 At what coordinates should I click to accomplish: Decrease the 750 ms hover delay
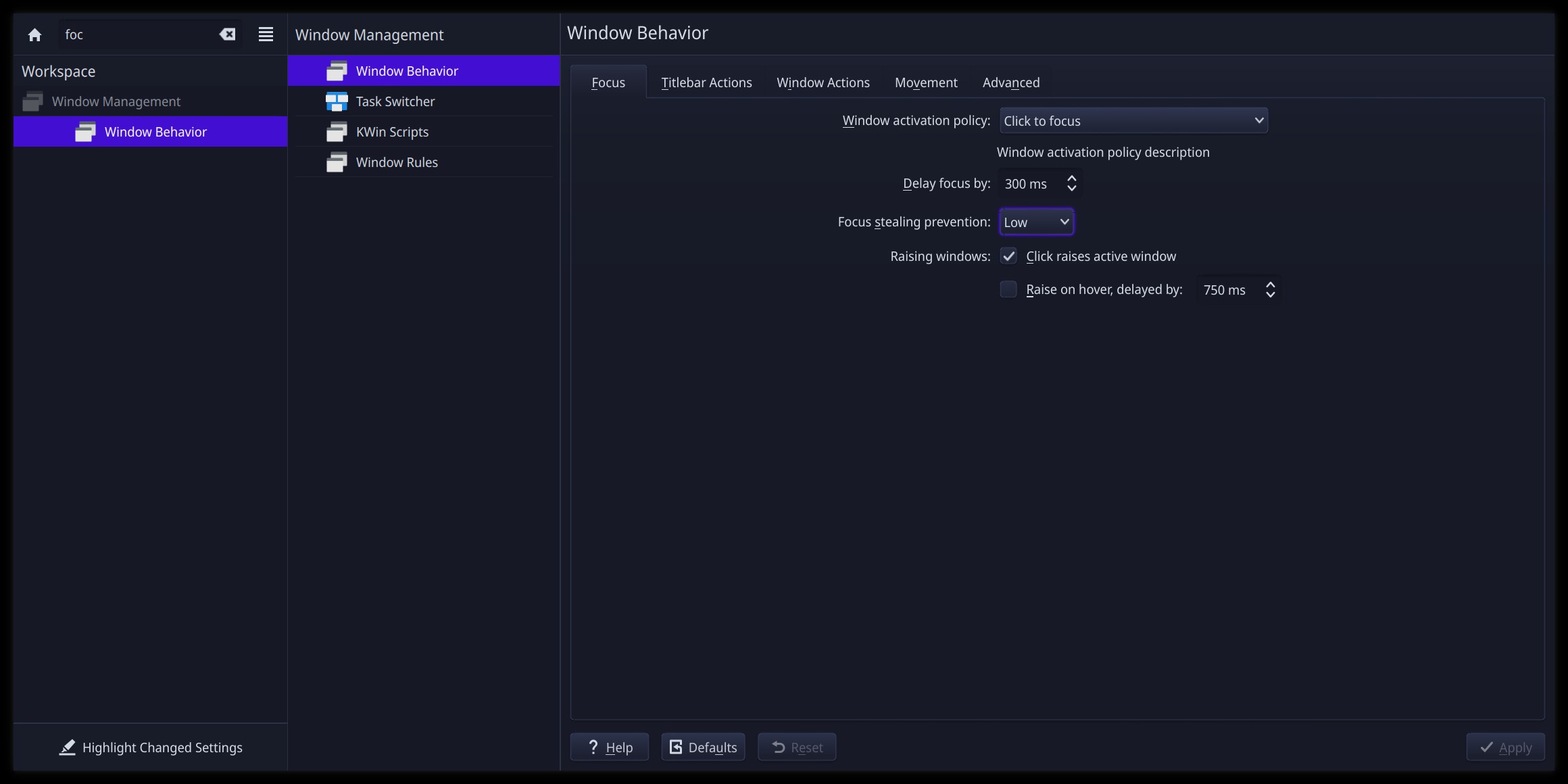point(1270,295)
